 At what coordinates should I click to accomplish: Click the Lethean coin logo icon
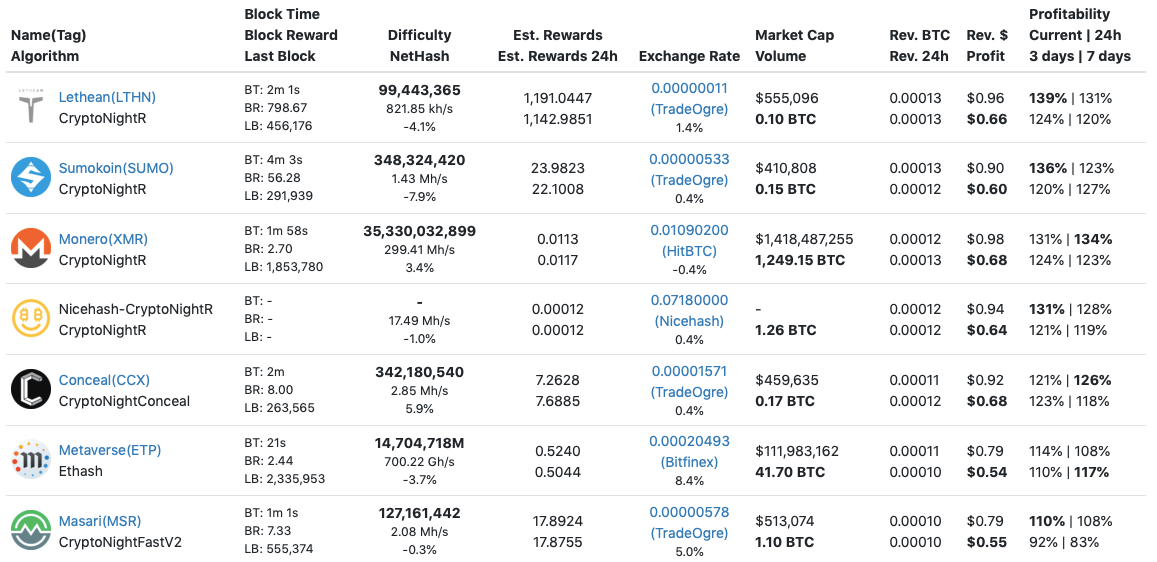coord(31,107)
